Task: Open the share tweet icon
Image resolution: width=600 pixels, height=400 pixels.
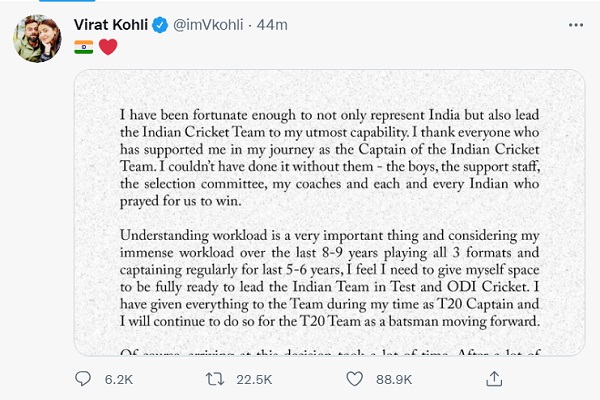Action: [x=491, y=380]
